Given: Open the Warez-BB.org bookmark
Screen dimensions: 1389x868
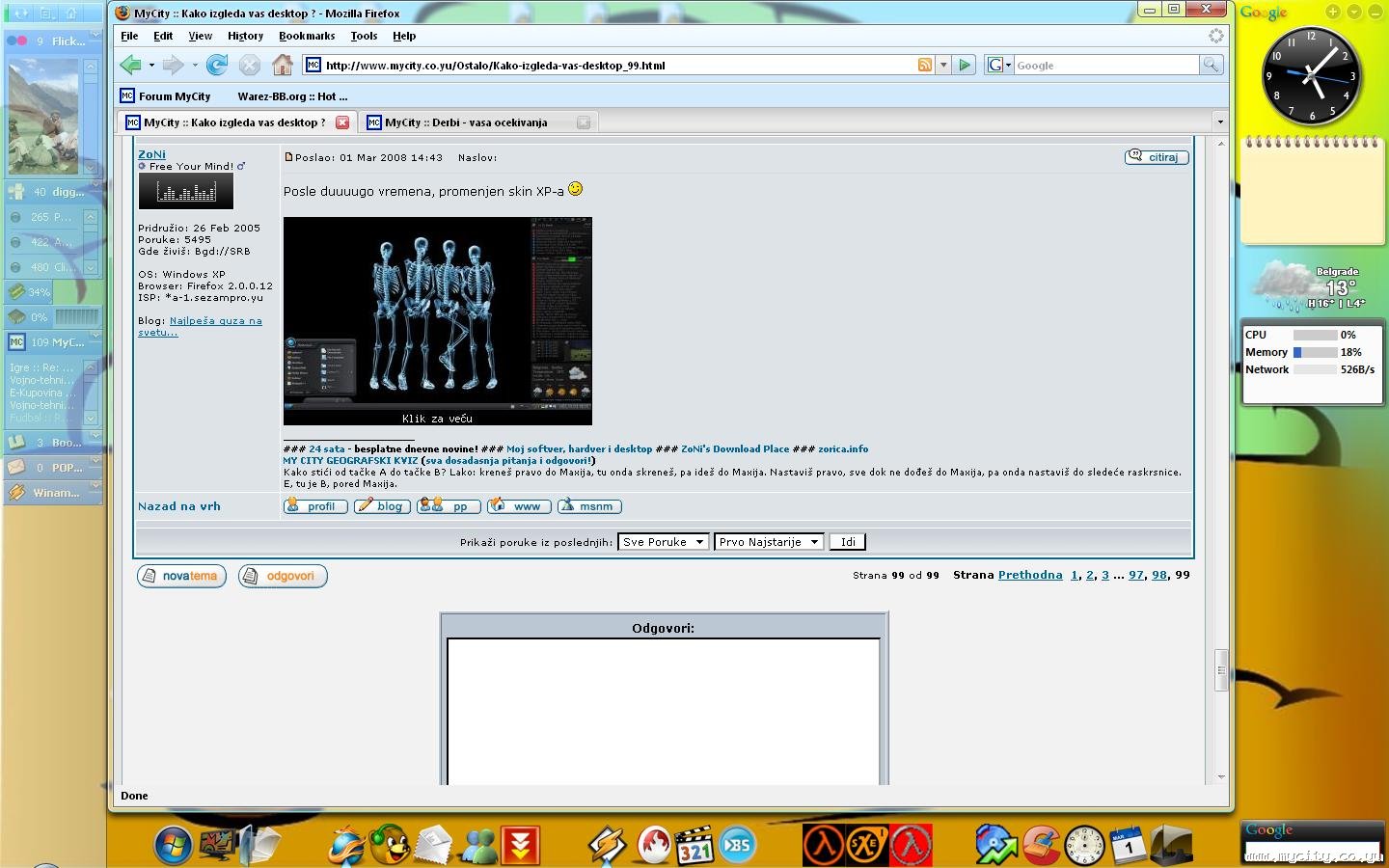Looking at the screenshot, I should point(292,96).
